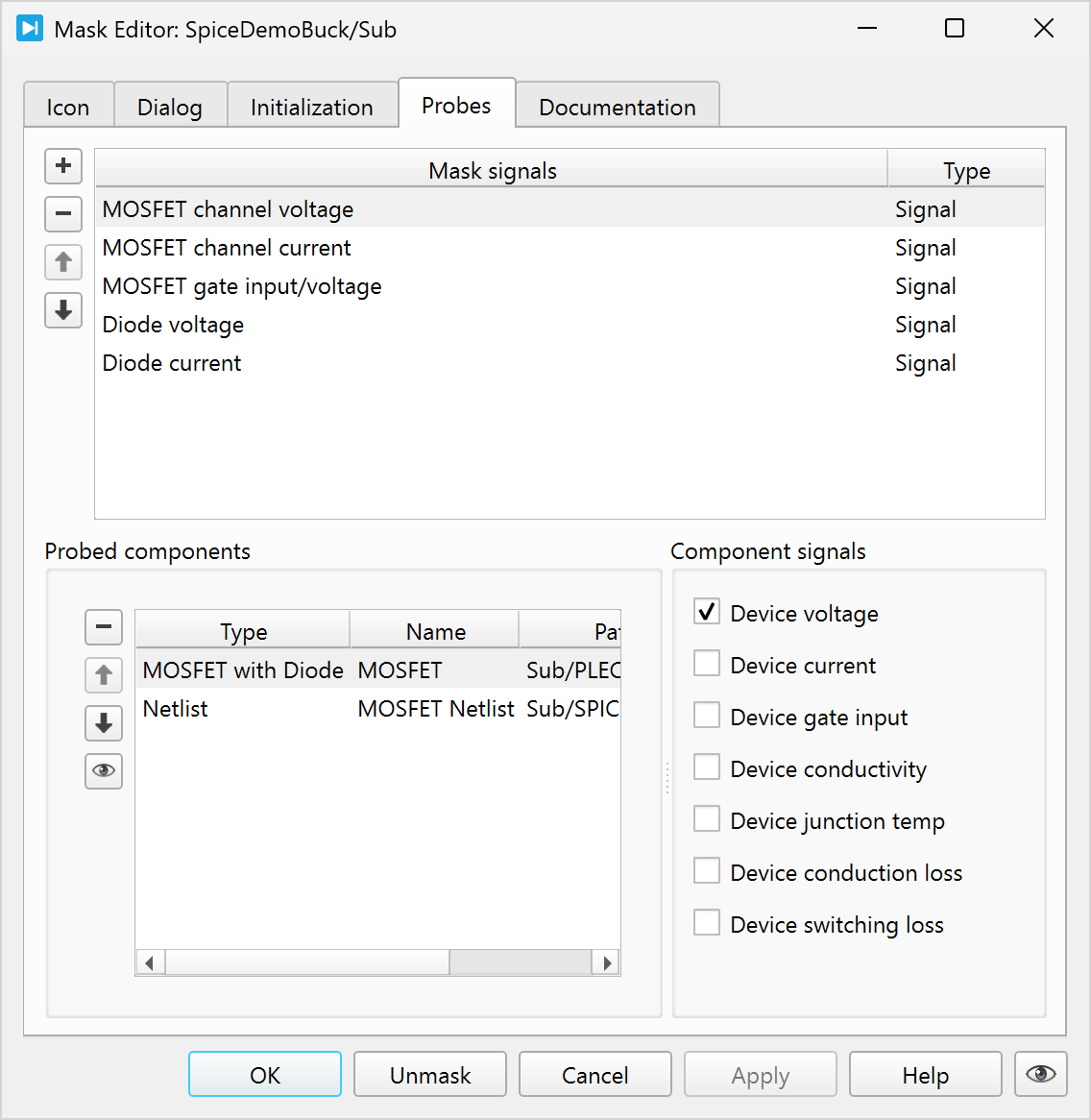
Task: Click the OK button
Action: [265, 1075]
